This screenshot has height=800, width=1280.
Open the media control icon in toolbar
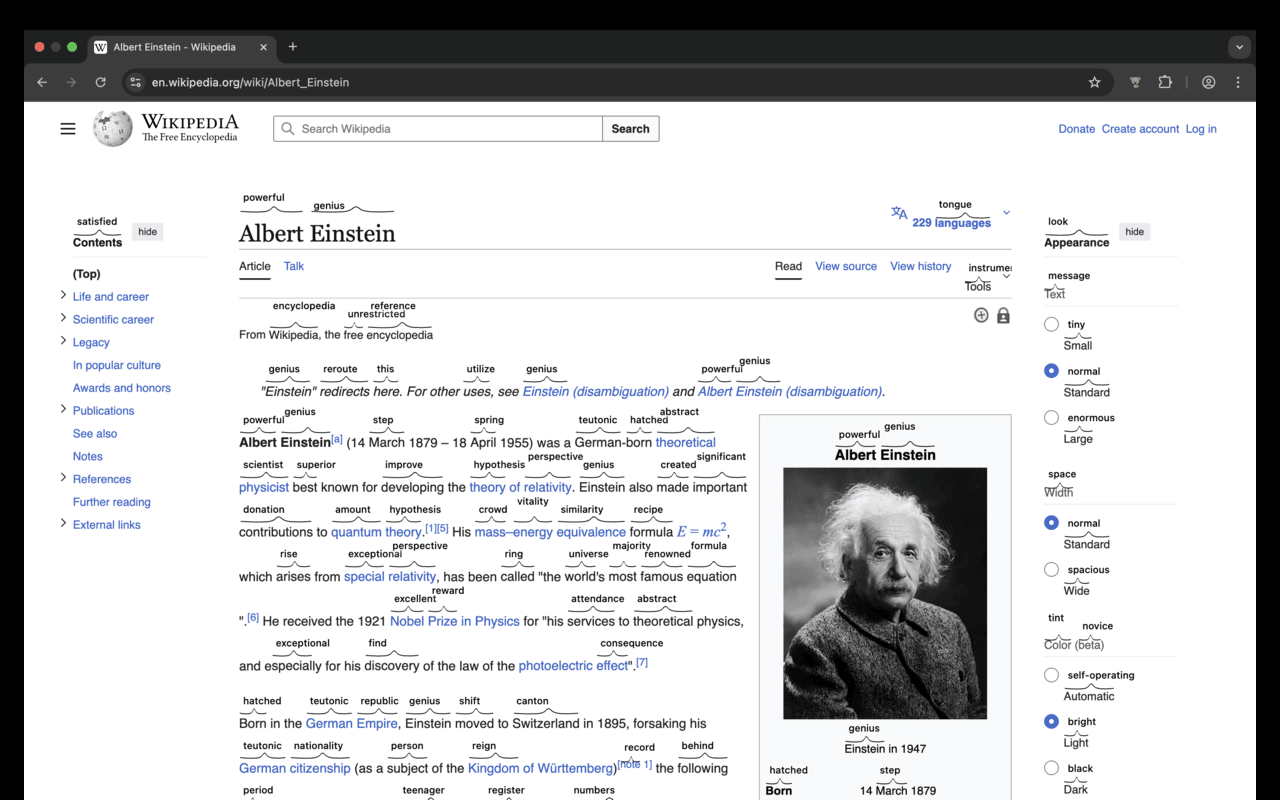click(1135, 82)
